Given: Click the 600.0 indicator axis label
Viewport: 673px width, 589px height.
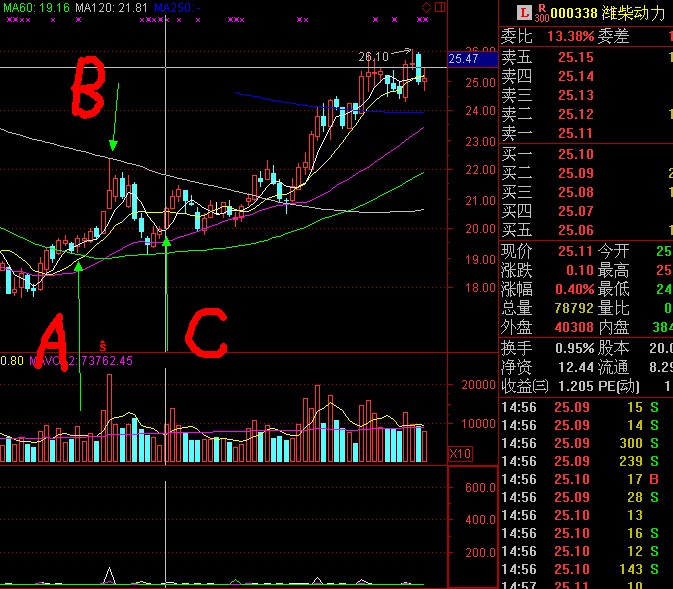Looking at the screenshot, I should point(480,488).
